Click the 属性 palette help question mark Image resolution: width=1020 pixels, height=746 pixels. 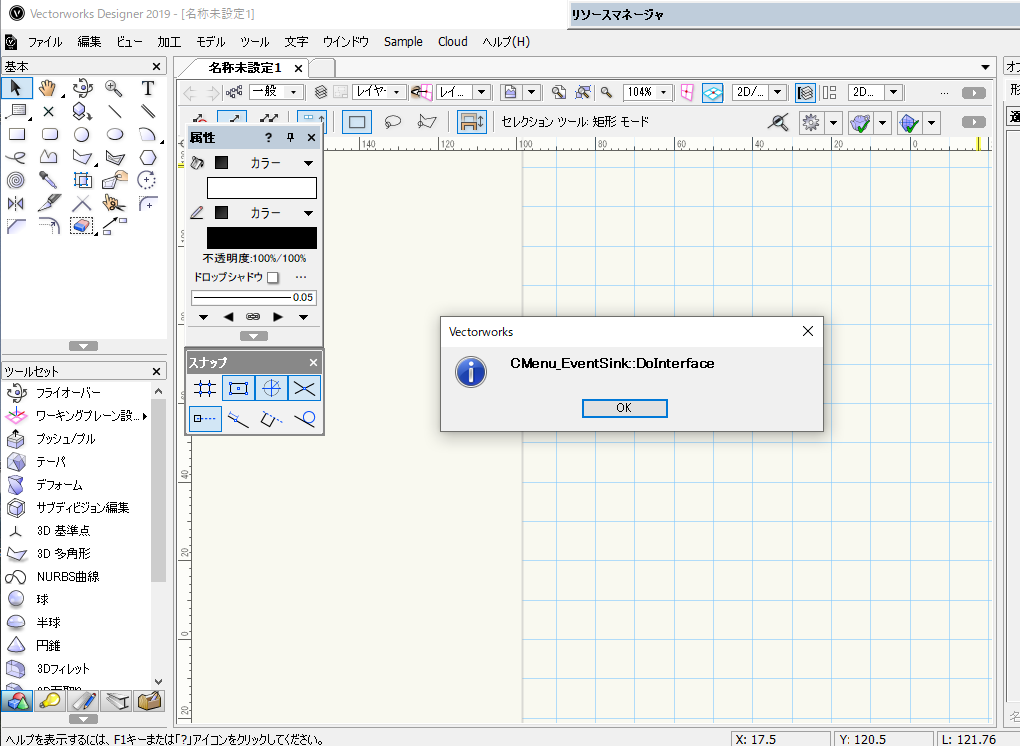[269, 138]
